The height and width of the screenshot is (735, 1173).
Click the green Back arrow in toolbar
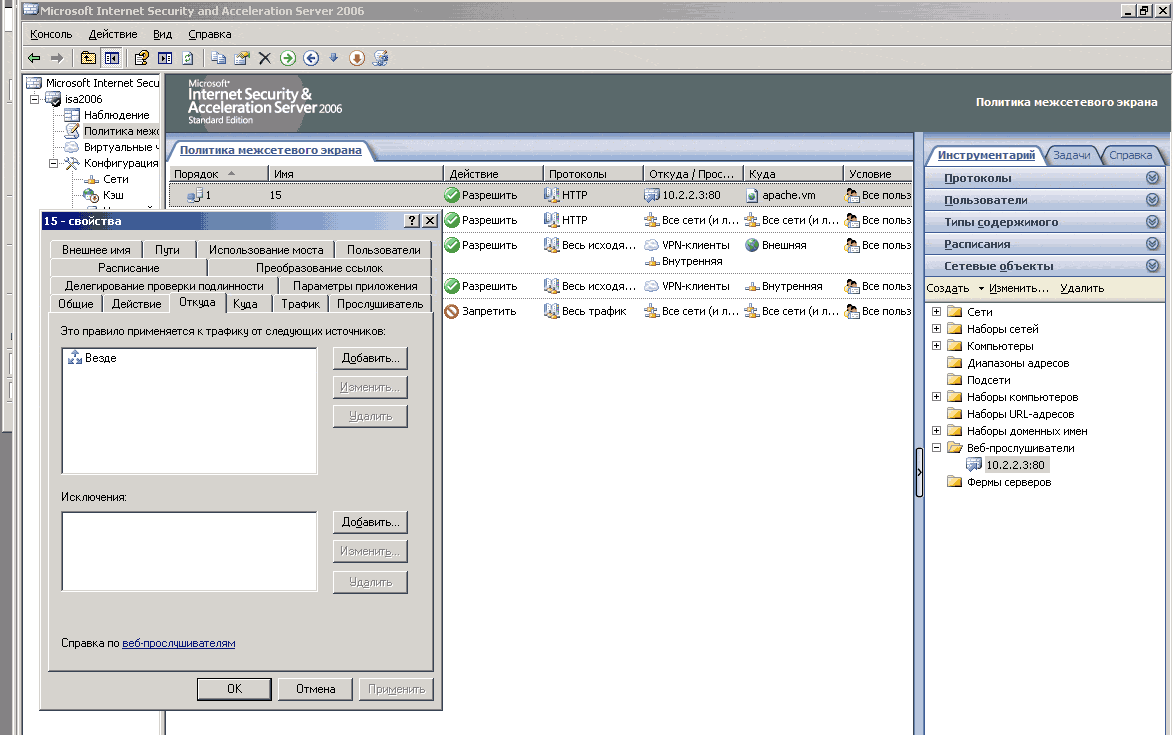click(34, 58)
